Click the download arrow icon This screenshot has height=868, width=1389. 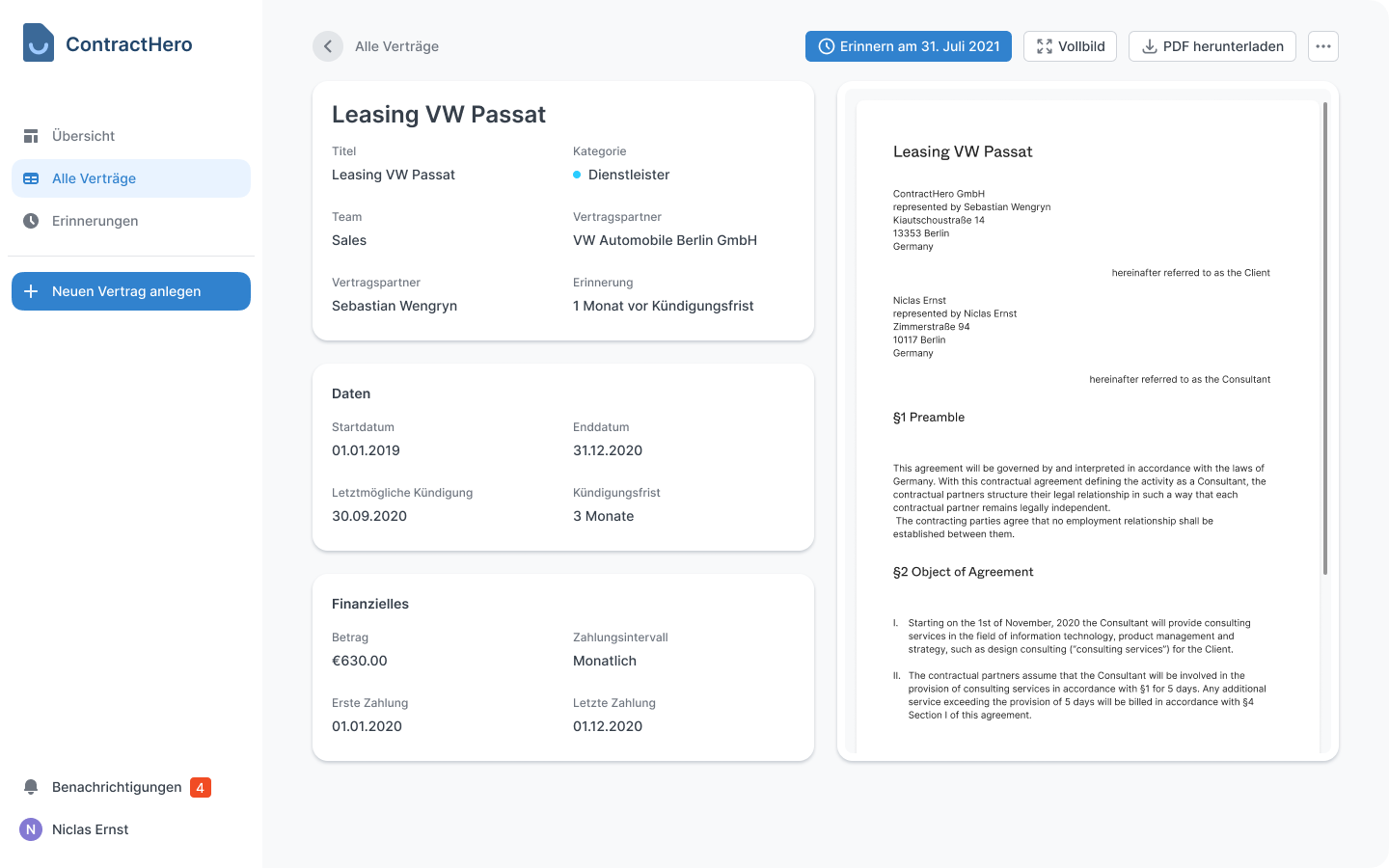point(1150,46)
